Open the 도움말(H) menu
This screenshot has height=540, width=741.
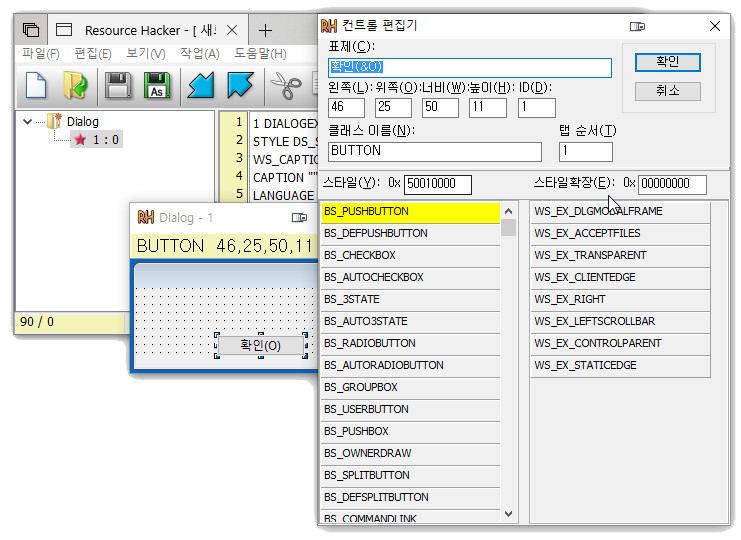[x=260, y=53]
